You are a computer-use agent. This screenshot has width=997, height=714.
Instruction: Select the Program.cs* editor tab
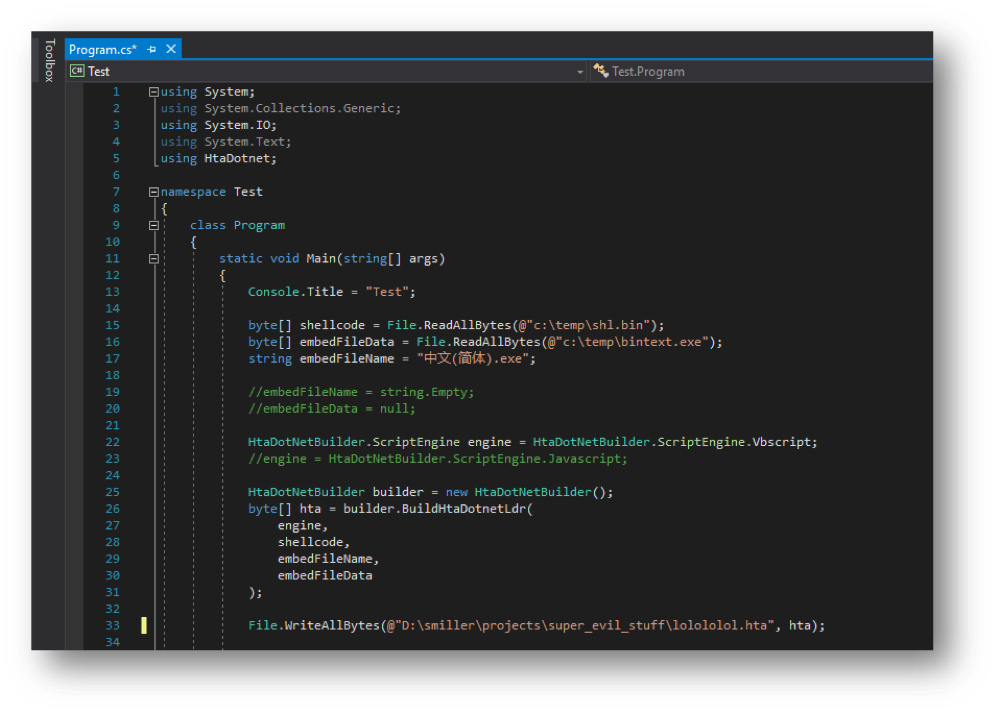[102, 50]
